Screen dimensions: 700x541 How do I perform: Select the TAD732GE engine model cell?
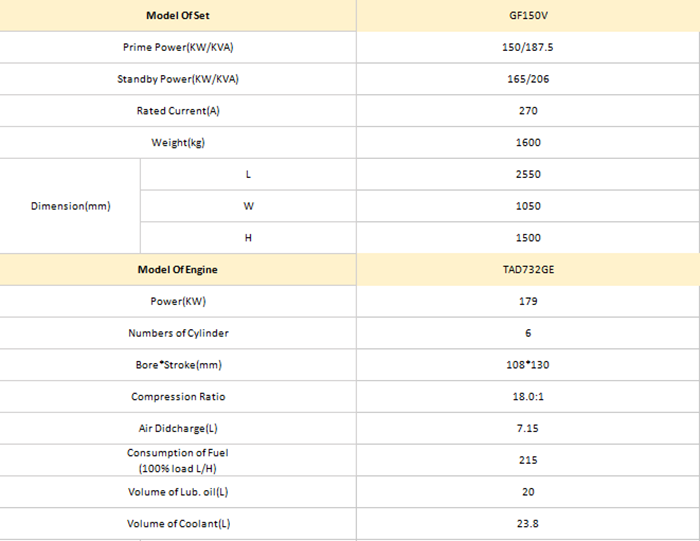(x=528, y=270)
